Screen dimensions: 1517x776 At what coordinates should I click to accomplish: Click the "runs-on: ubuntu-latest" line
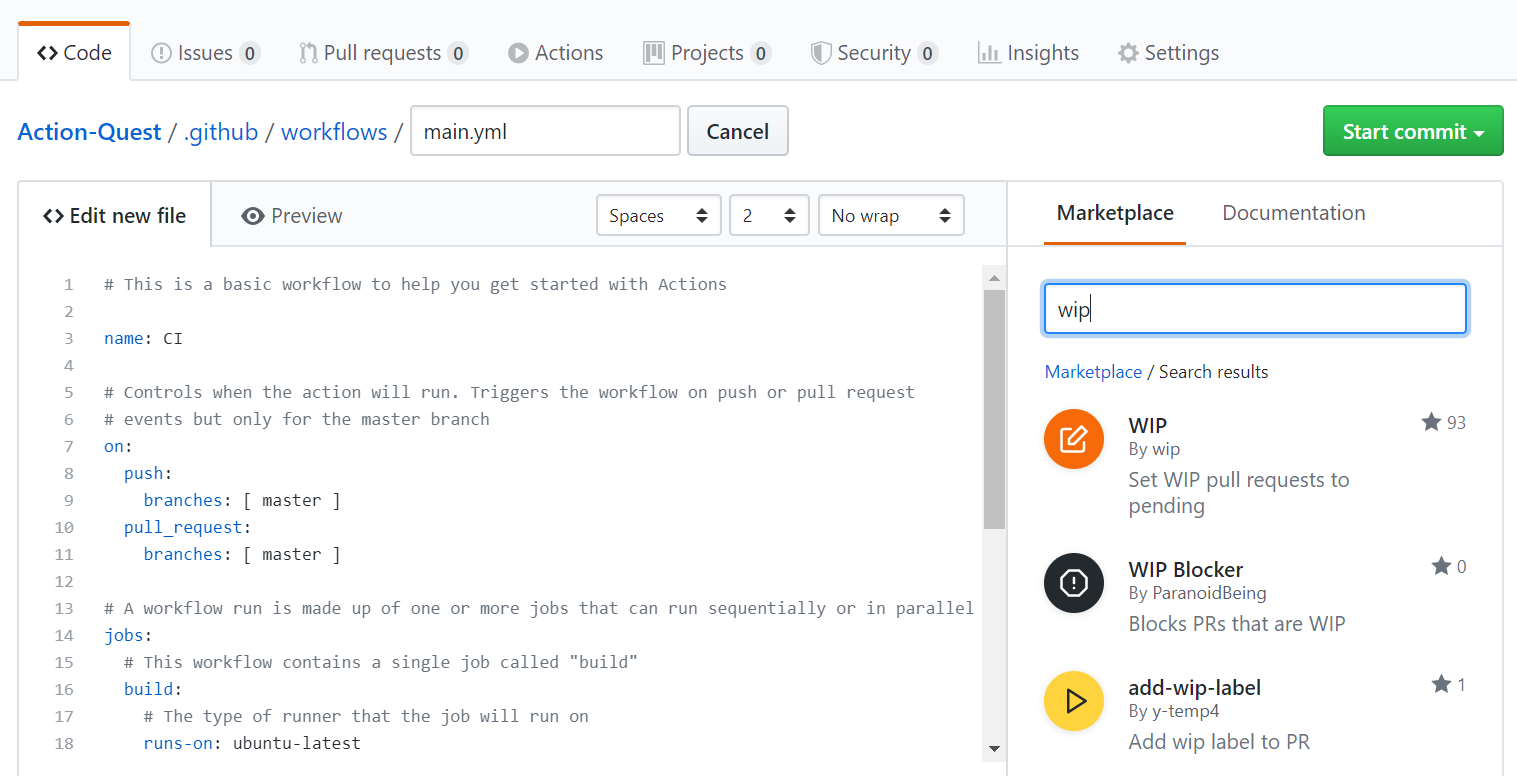tap(252, 743)
